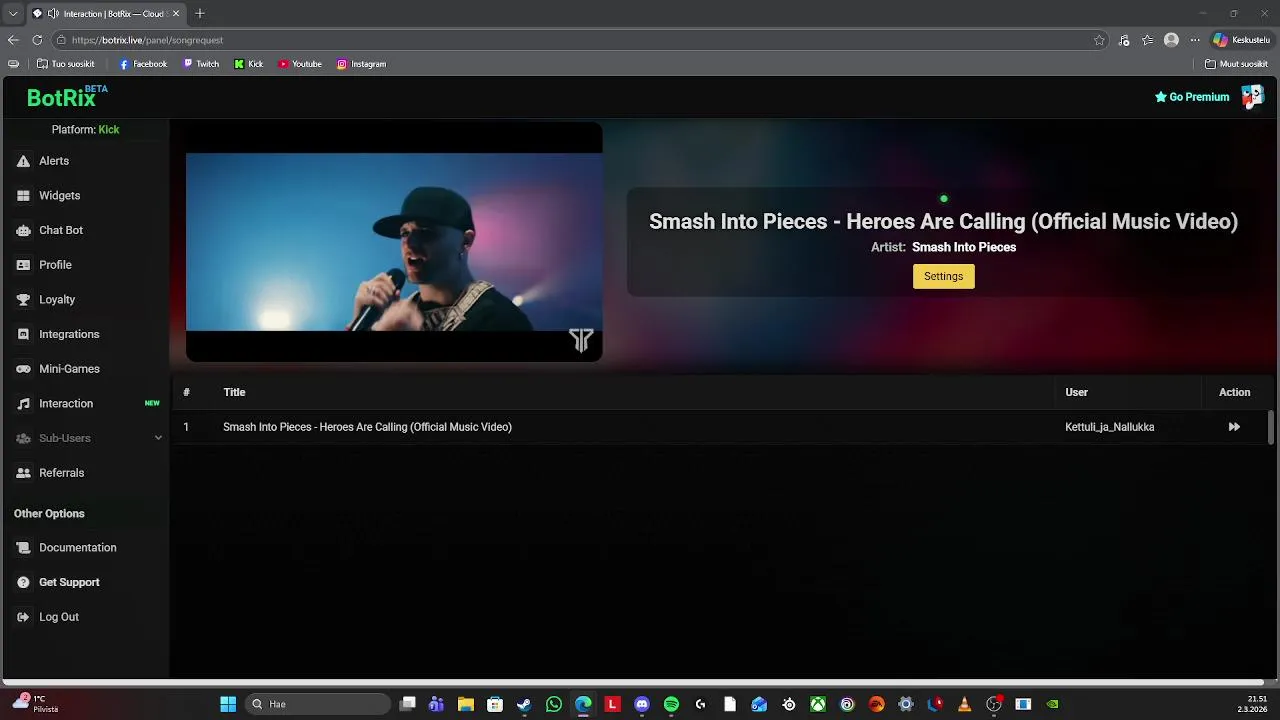Click the taskbar search box

318,704
